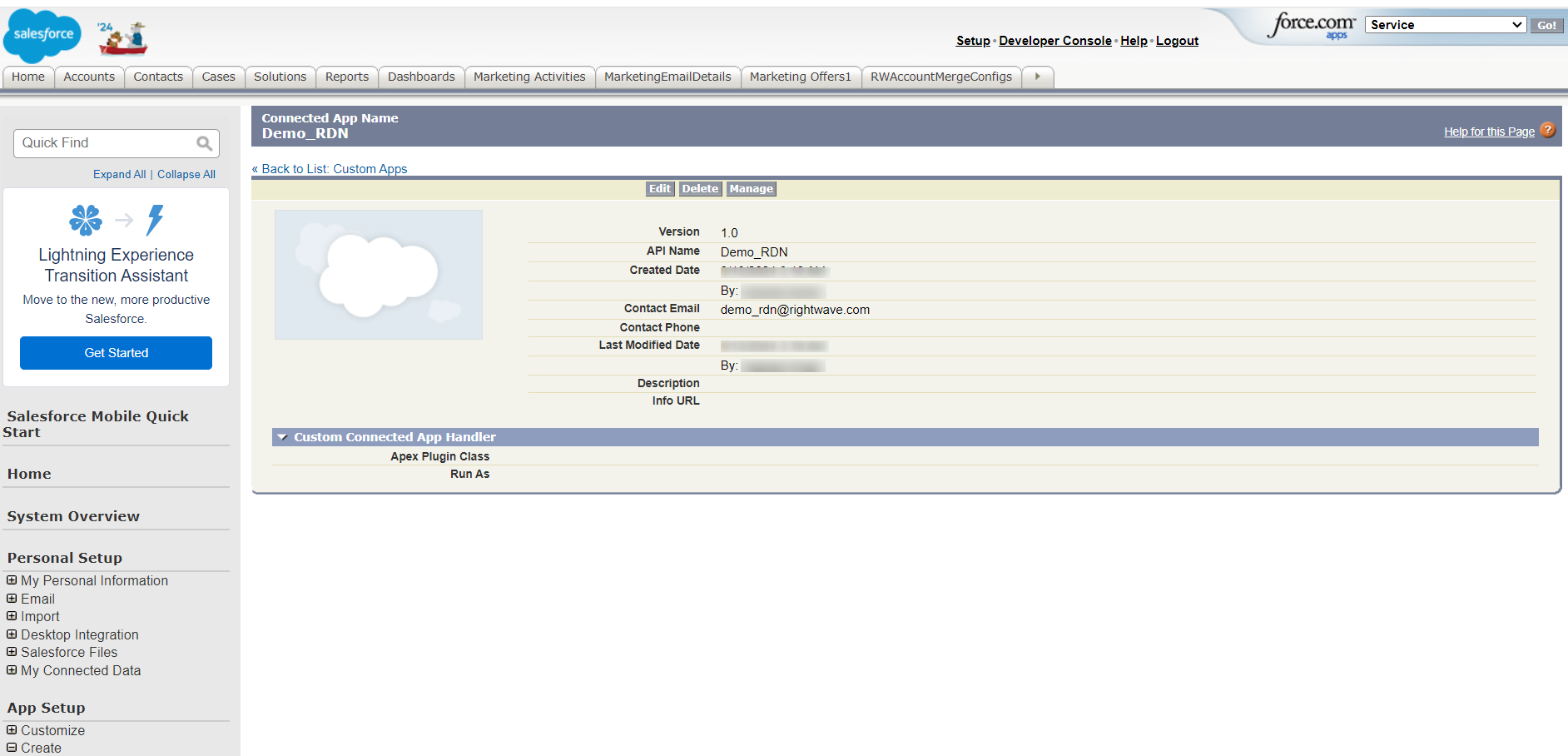
Task: Open the Accounts tab
Action: 89,77
